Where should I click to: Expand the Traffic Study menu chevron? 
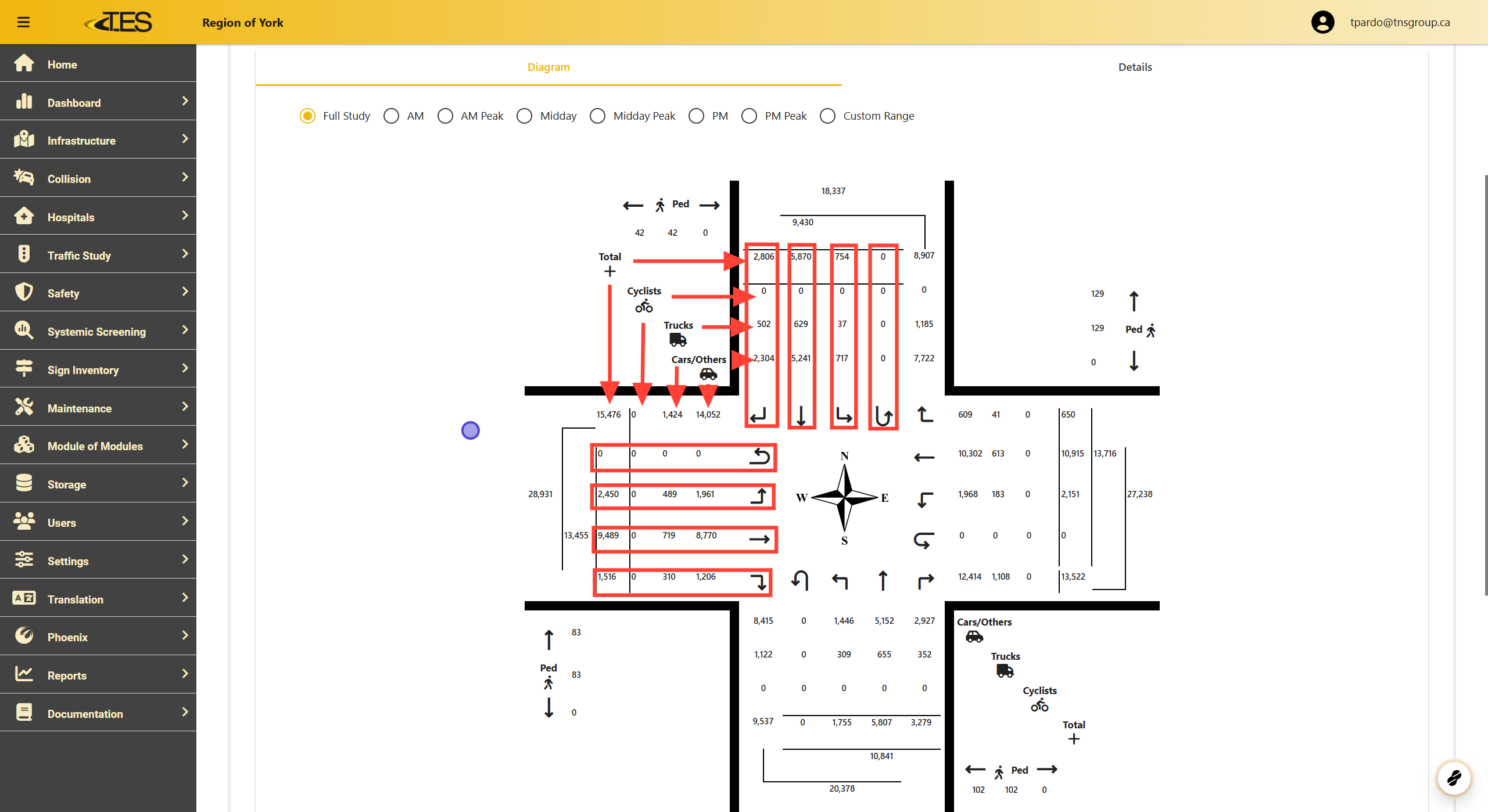click(x=185, y=254)
